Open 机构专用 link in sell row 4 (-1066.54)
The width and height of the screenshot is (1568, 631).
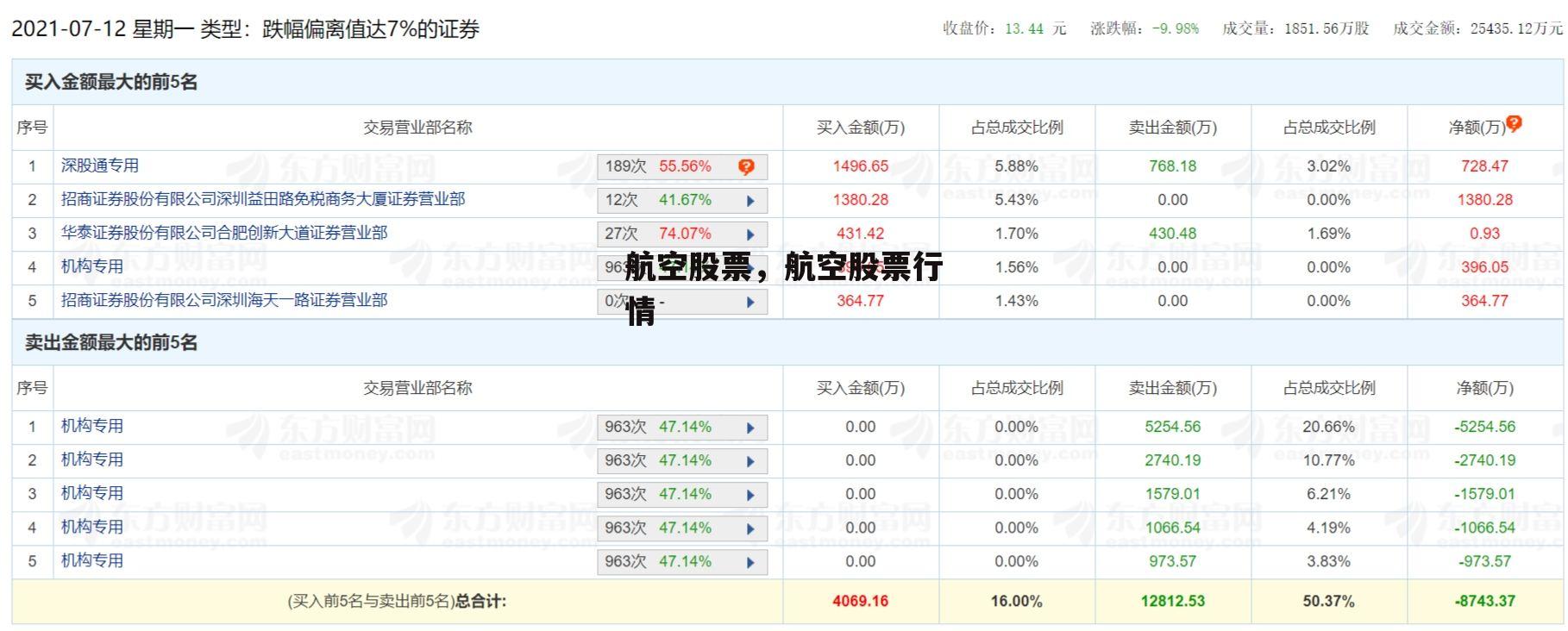click(92, 527)
